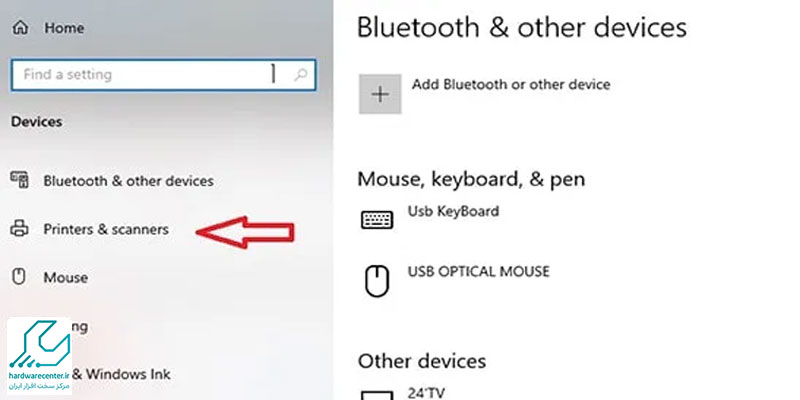Click the Bluetooth & other devices sidebar icon
800x400 pixels.
tap(19, 181)
